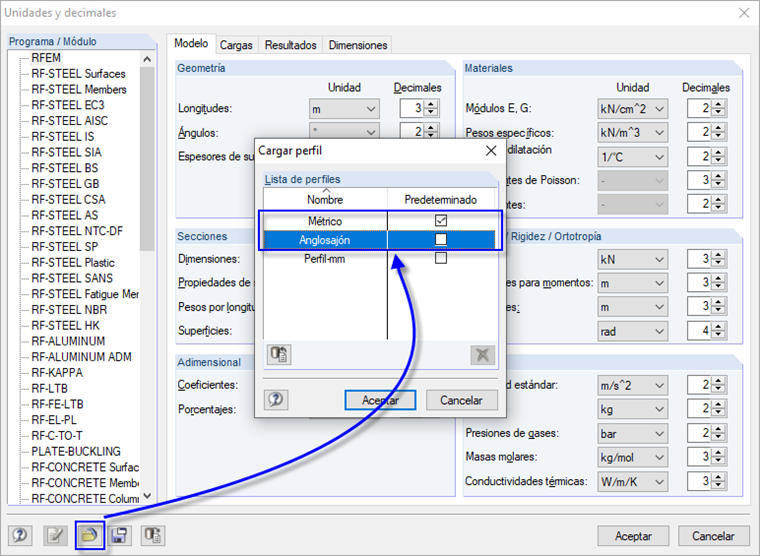Click the Predeterminado column header
Screen dimensions: 760x556
[441, 199]
